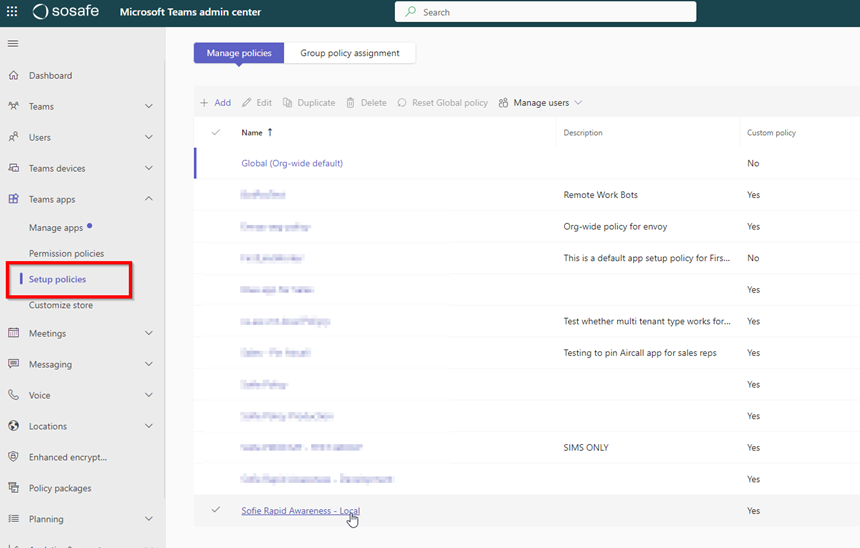Open the Manage users dropdown
The image size is (860, 548).
click(x=540, y=103)
